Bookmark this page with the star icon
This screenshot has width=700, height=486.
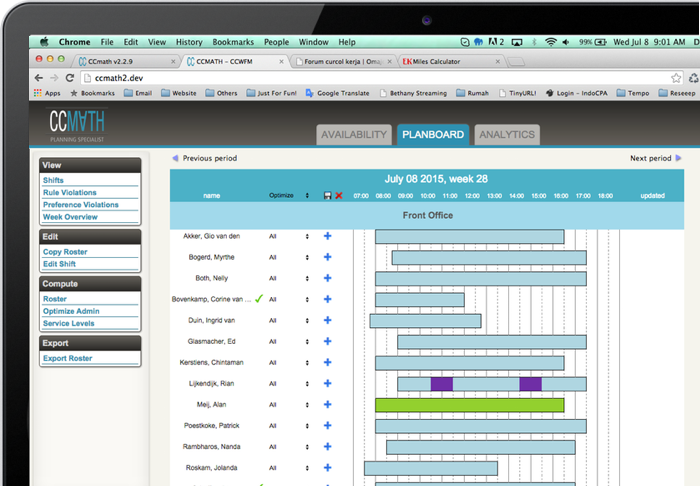coord(676,78)
